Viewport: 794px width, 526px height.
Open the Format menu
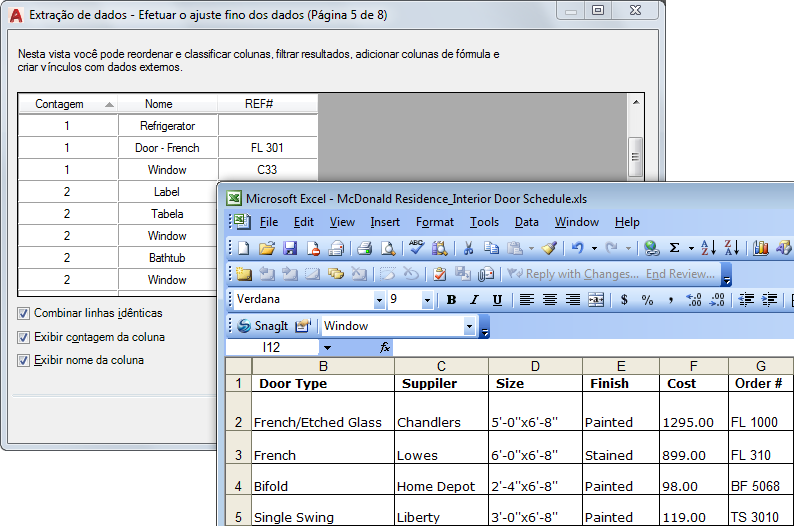tap(435, 222)
